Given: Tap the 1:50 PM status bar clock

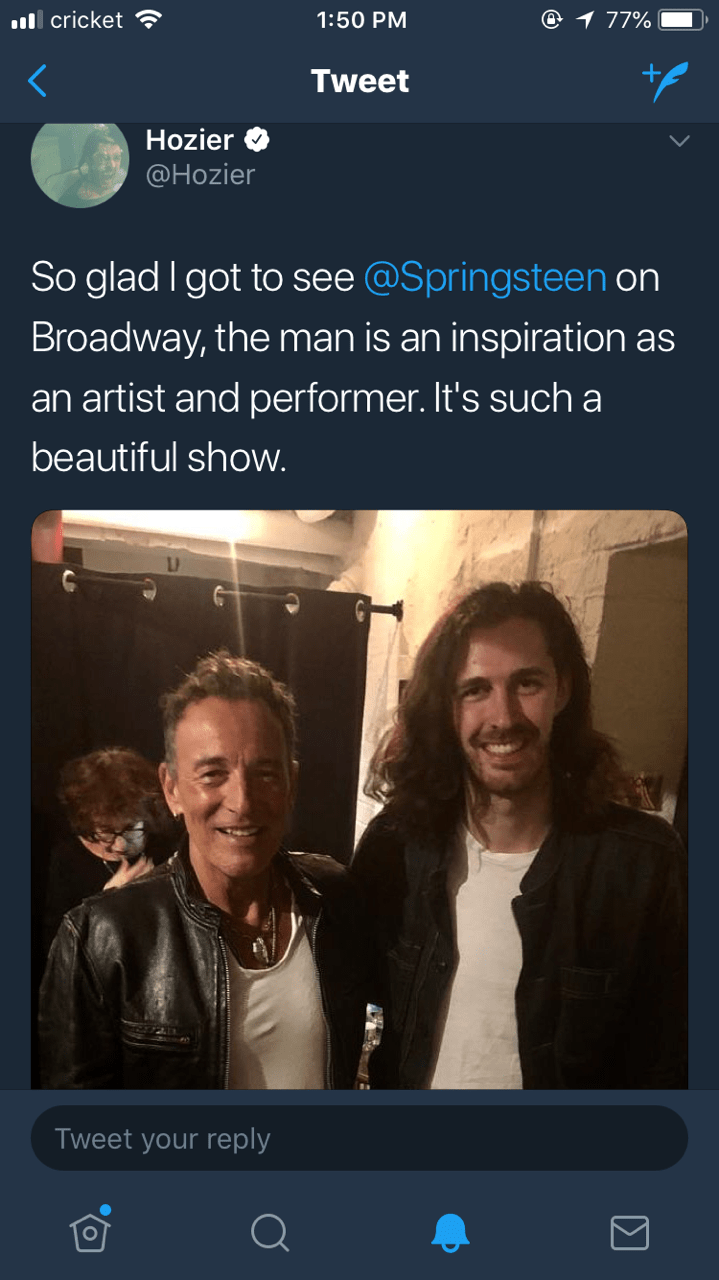Looking at the screenshot, I should pyautogui.click(x=360, y=20).
